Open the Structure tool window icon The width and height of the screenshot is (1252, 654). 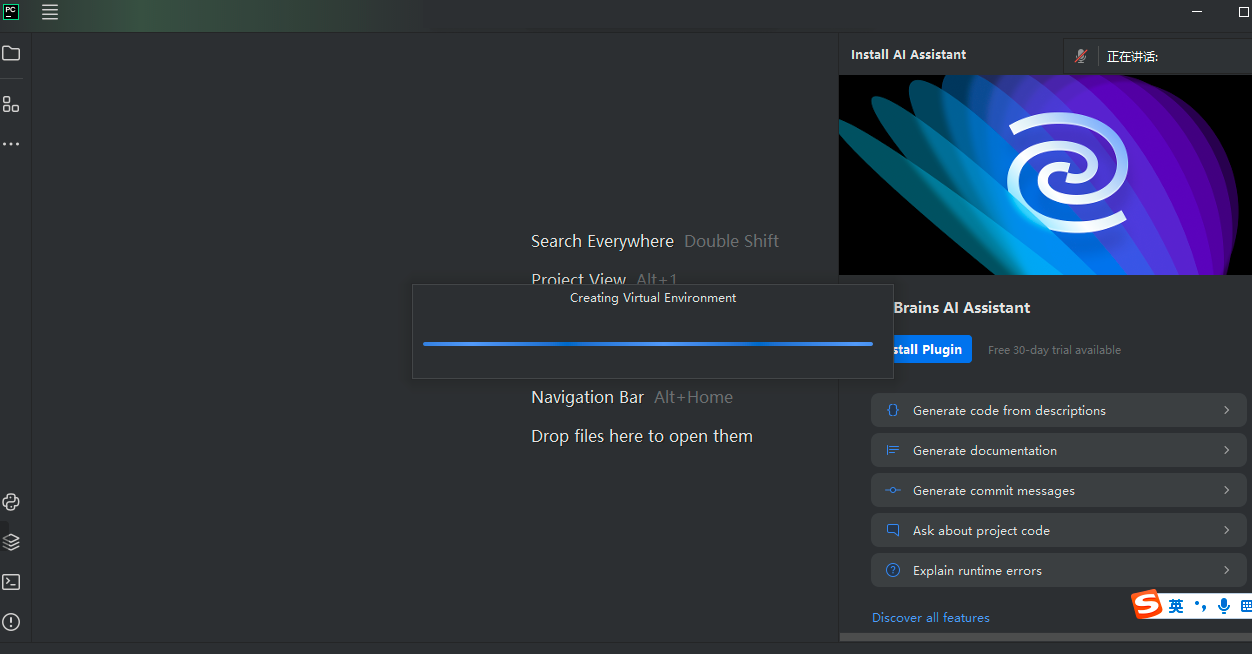click(11, 104)
